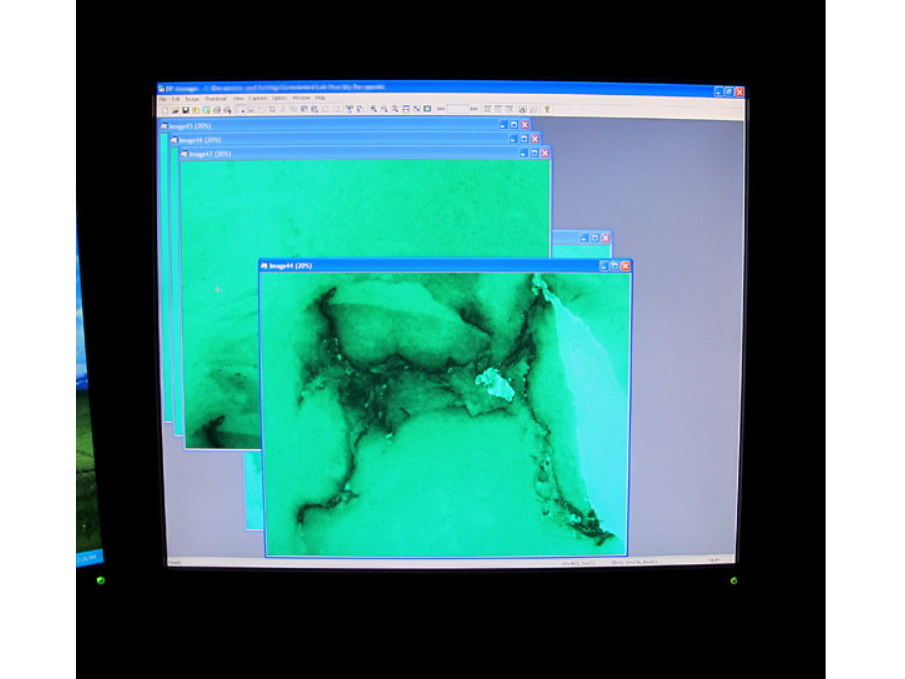Click the rectangle selection tool icon
The height and width of the screenshot is (679, 905).
click(x=241, y=109)
